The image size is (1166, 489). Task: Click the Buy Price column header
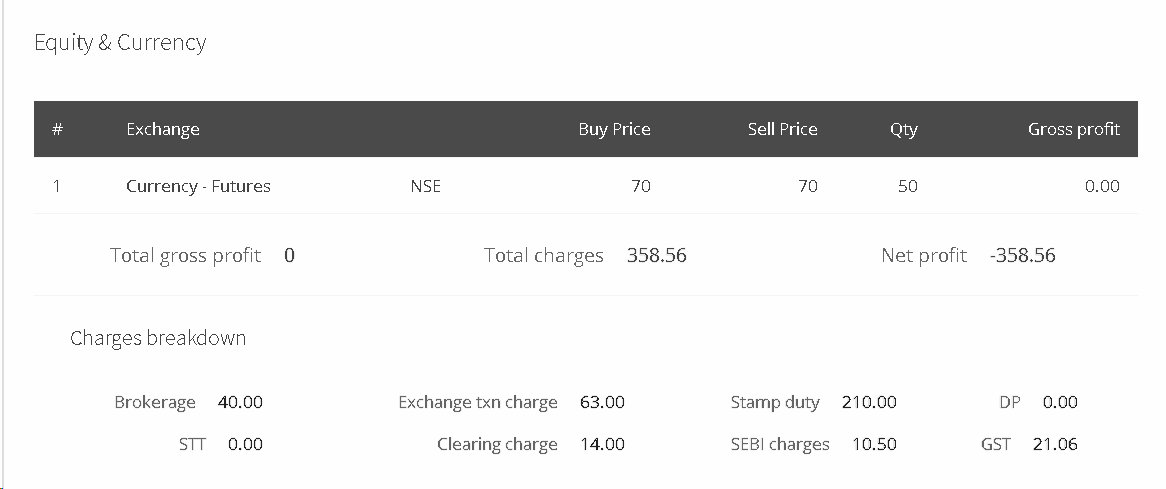tap(614, 129)
